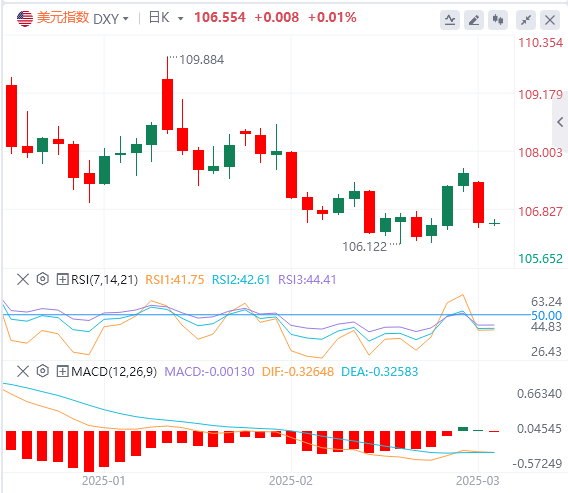The height and width of the screenshot is (493, 568).
Task: Open the candlestick chart style icon
Action: pyautogui.click(x=498, y=20)
